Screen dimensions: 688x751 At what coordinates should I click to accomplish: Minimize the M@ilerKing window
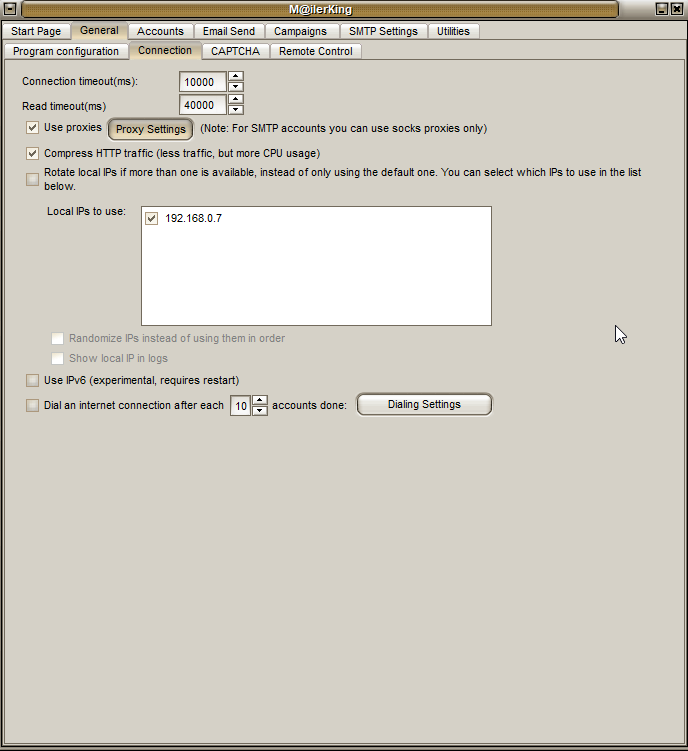tap(662, 9)
